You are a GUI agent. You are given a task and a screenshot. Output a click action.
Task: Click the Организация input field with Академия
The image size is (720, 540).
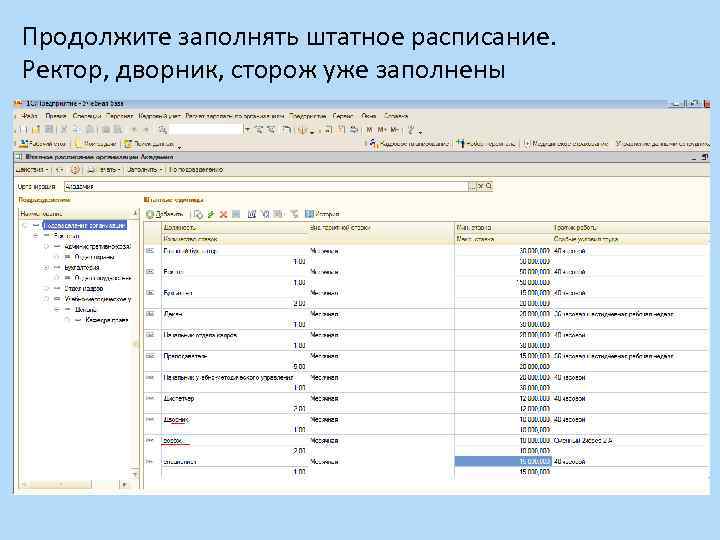266,186
